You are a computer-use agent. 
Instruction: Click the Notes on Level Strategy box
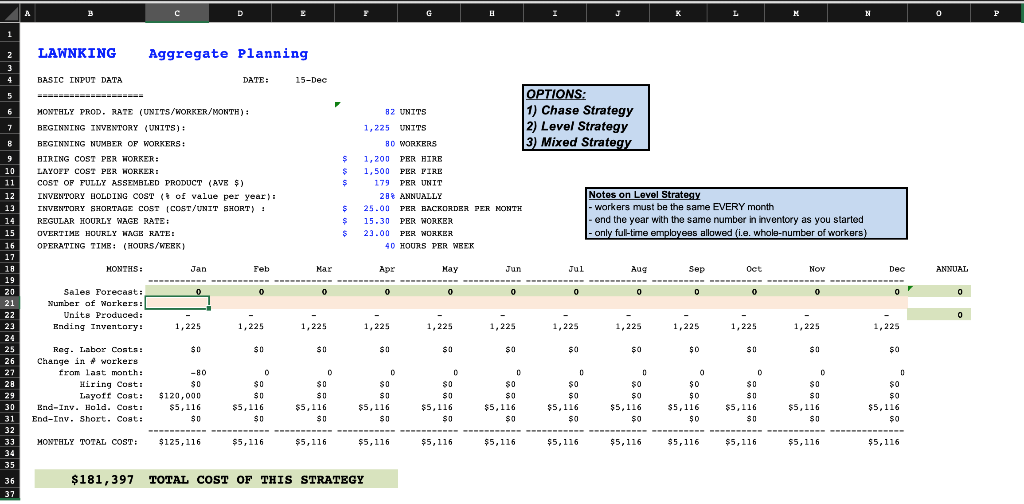[x=746, y=213]
